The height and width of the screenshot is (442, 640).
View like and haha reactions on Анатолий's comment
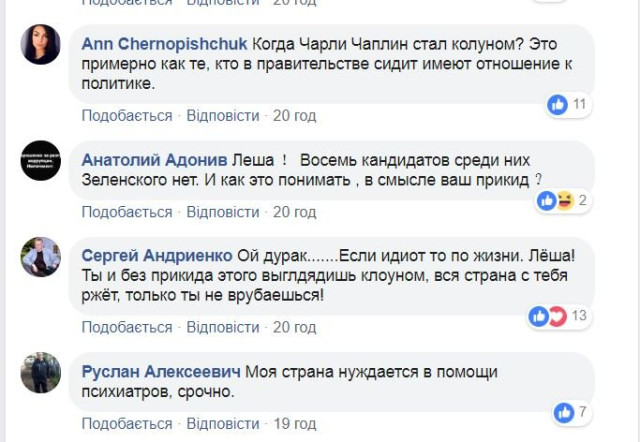tap(555, 201)
